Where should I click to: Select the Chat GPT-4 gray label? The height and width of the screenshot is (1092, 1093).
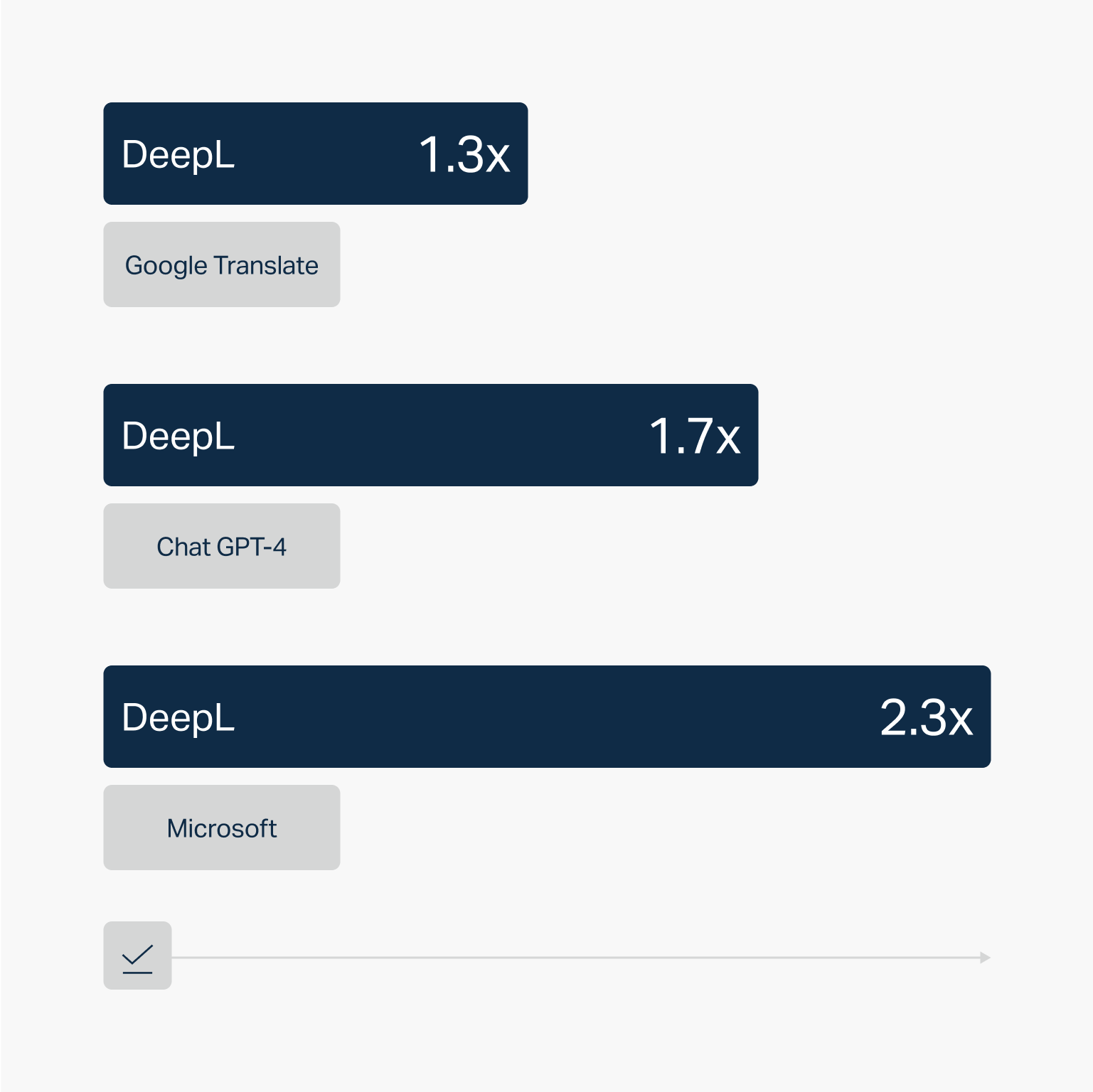(222, 546)
